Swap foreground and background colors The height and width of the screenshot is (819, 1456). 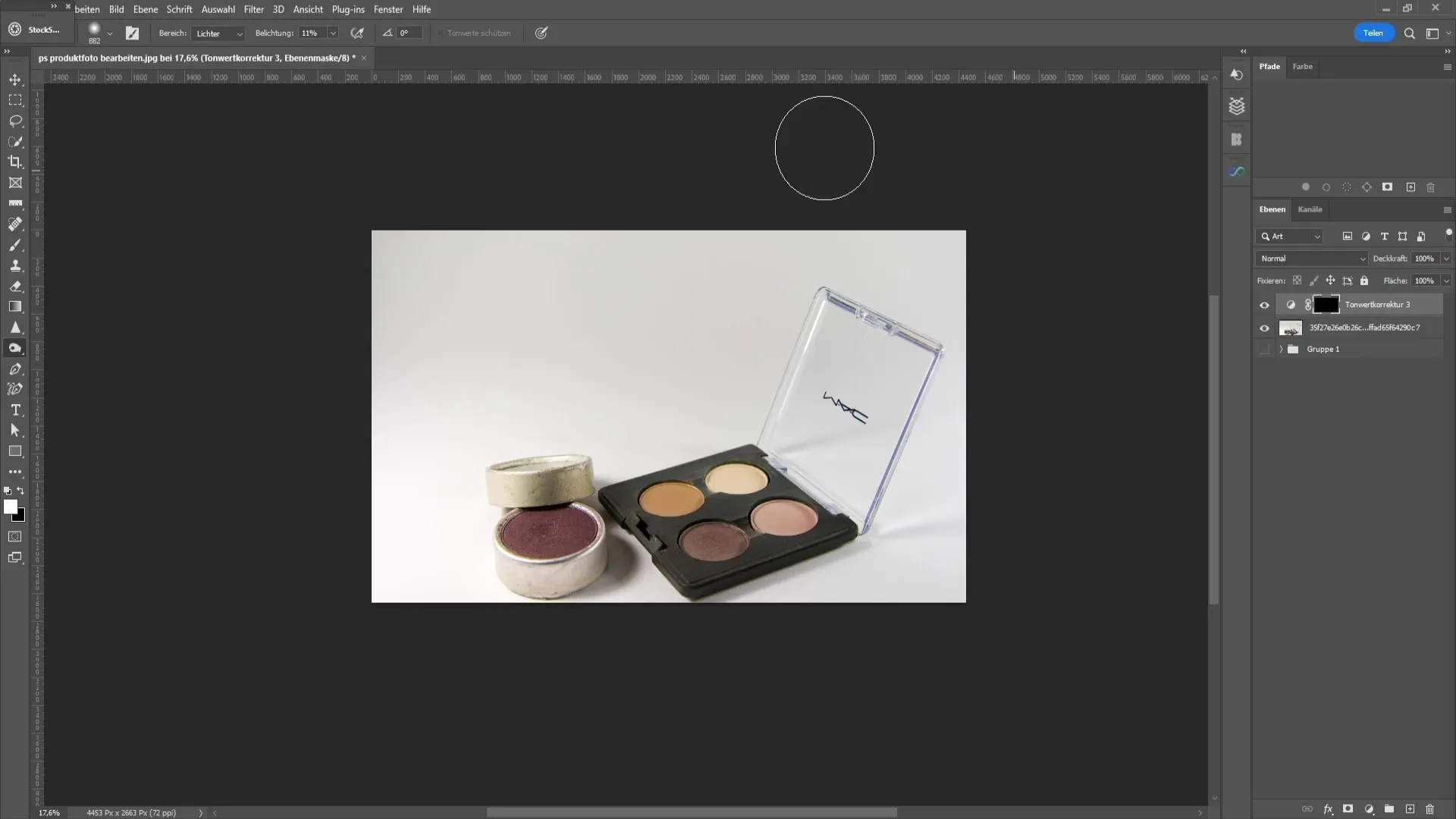point(20,491)
